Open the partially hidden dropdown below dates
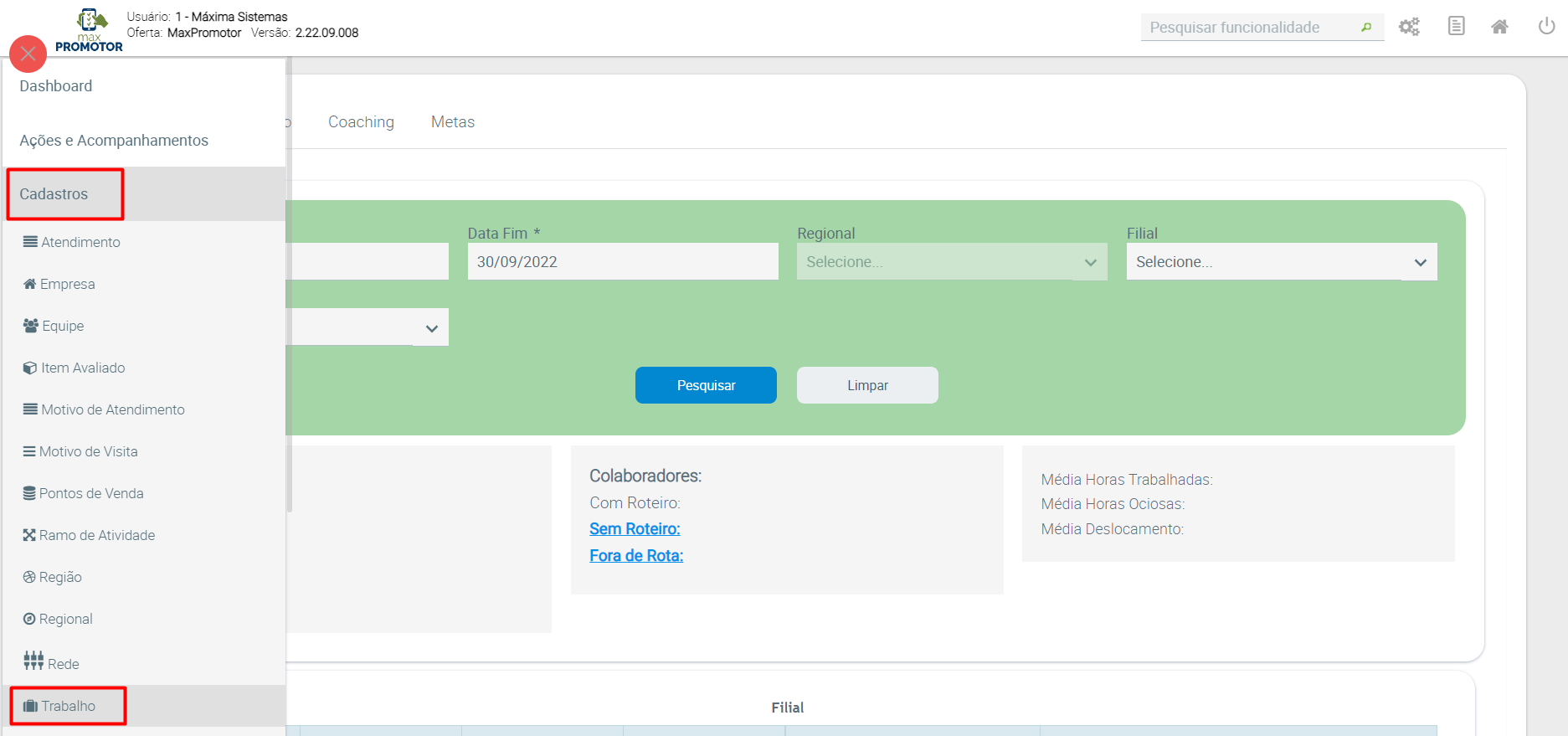The image size is (1568, 736). click(368, 327)
